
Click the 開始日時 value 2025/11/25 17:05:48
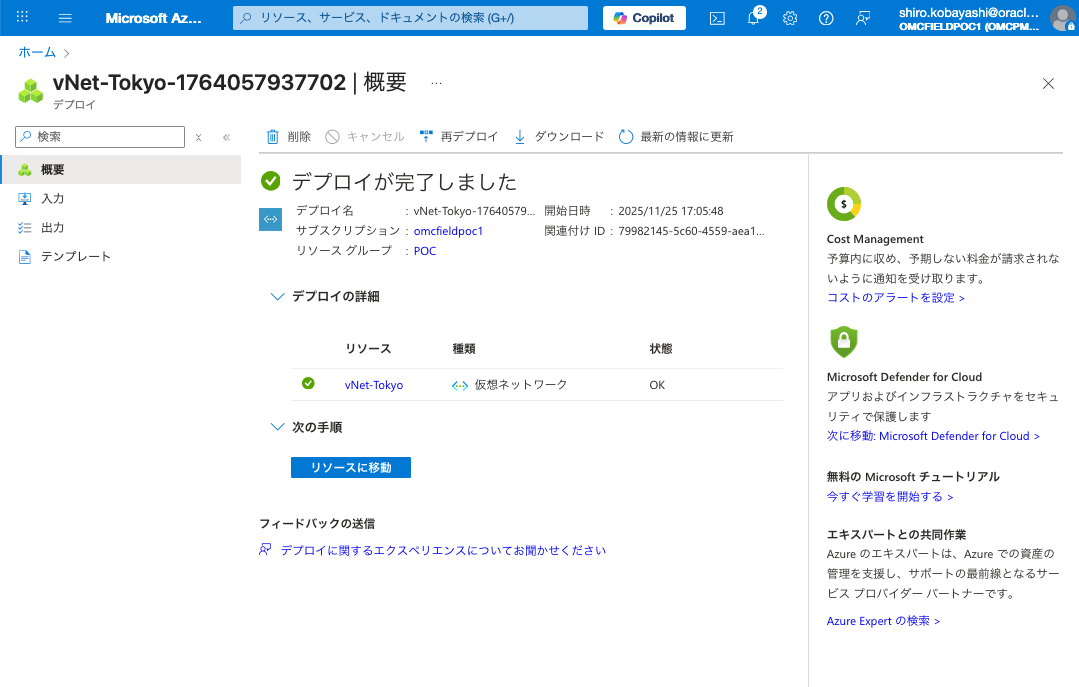tap(671, 211)
